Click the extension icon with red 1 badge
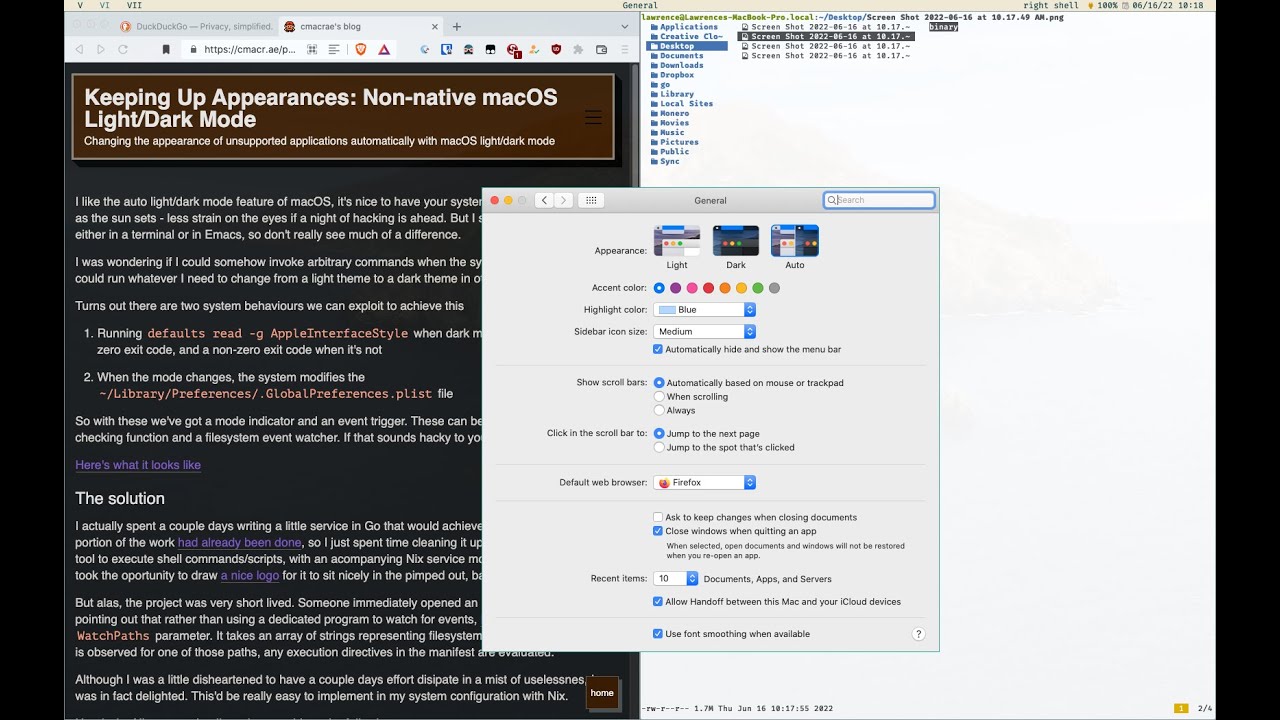This screenshot has width=1280, height=720. point(513,50)
